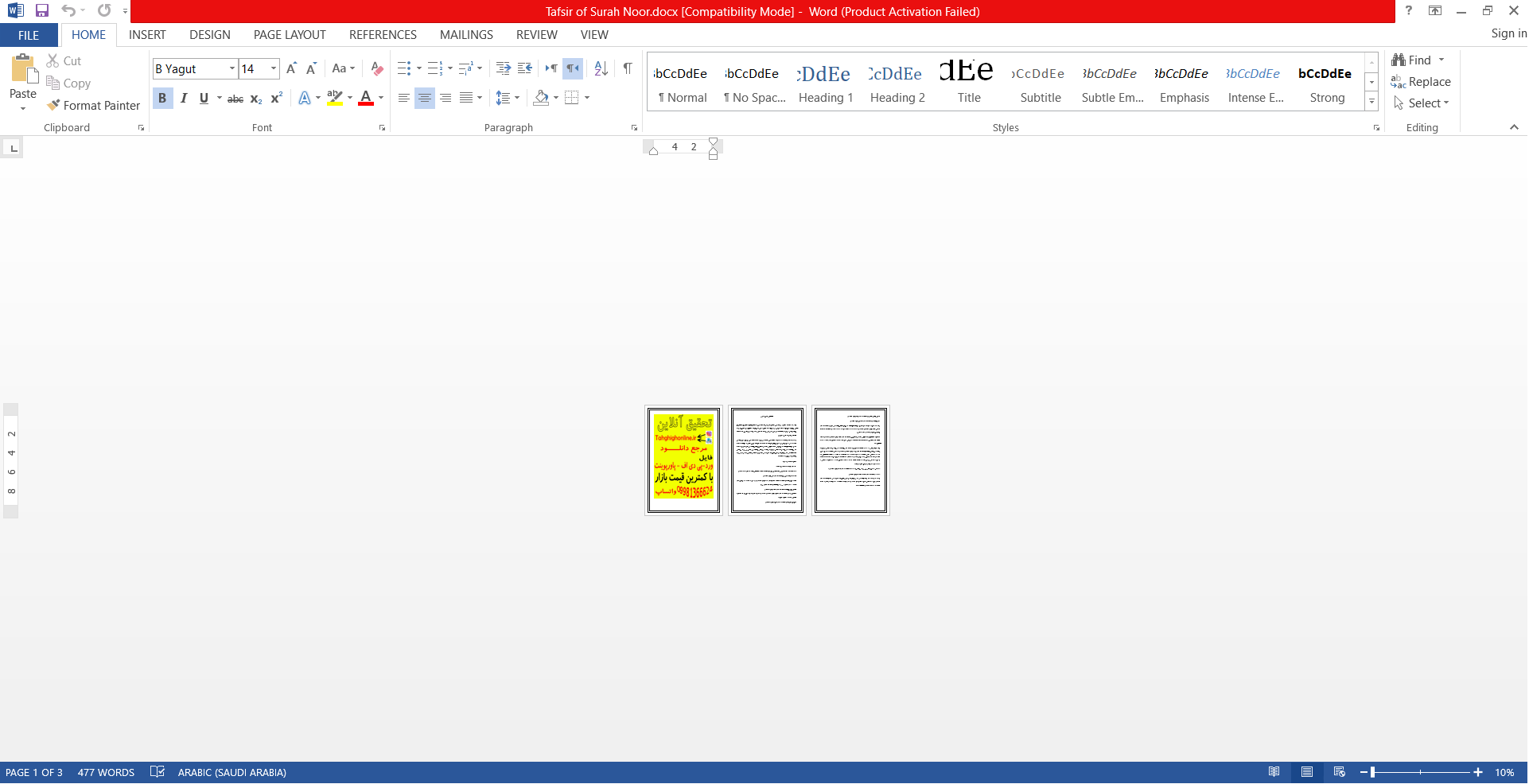The width and height of the screenshot is (1529, 784).
Task: Shrink the font size with the Shrink Font icon
Action: (x=311, y=68)
